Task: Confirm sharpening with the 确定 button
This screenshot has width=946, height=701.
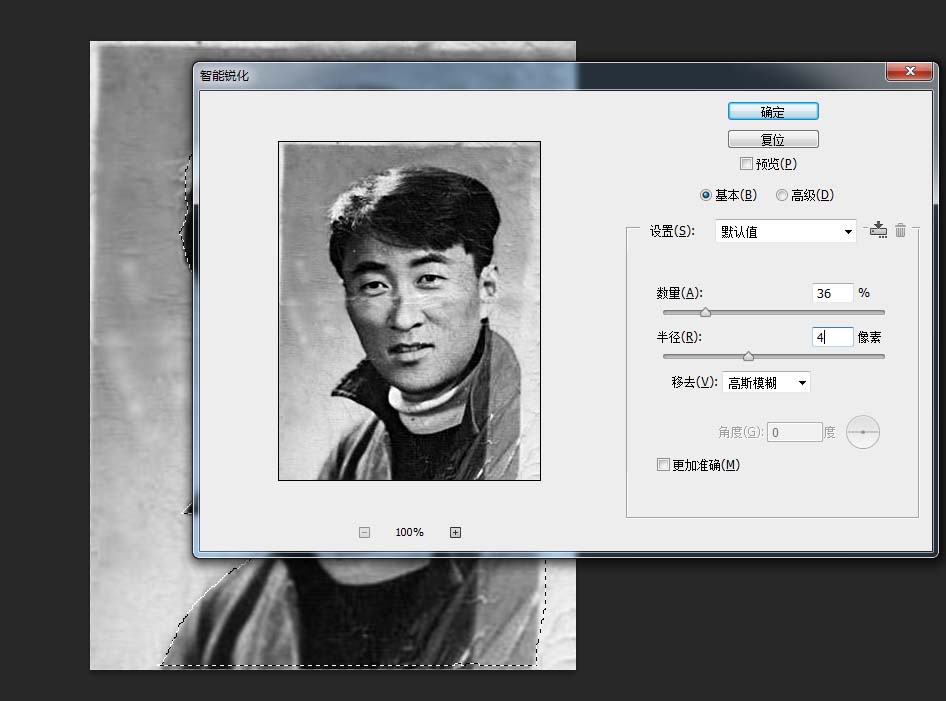Action: [773, 111]
